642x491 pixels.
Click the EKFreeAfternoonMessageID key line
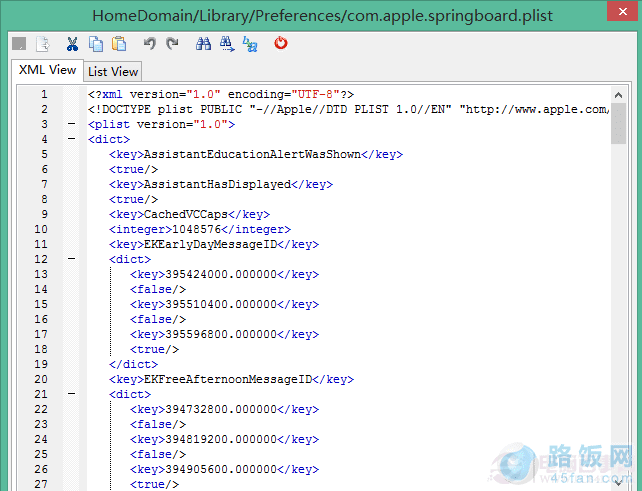[x=231, y=379]
